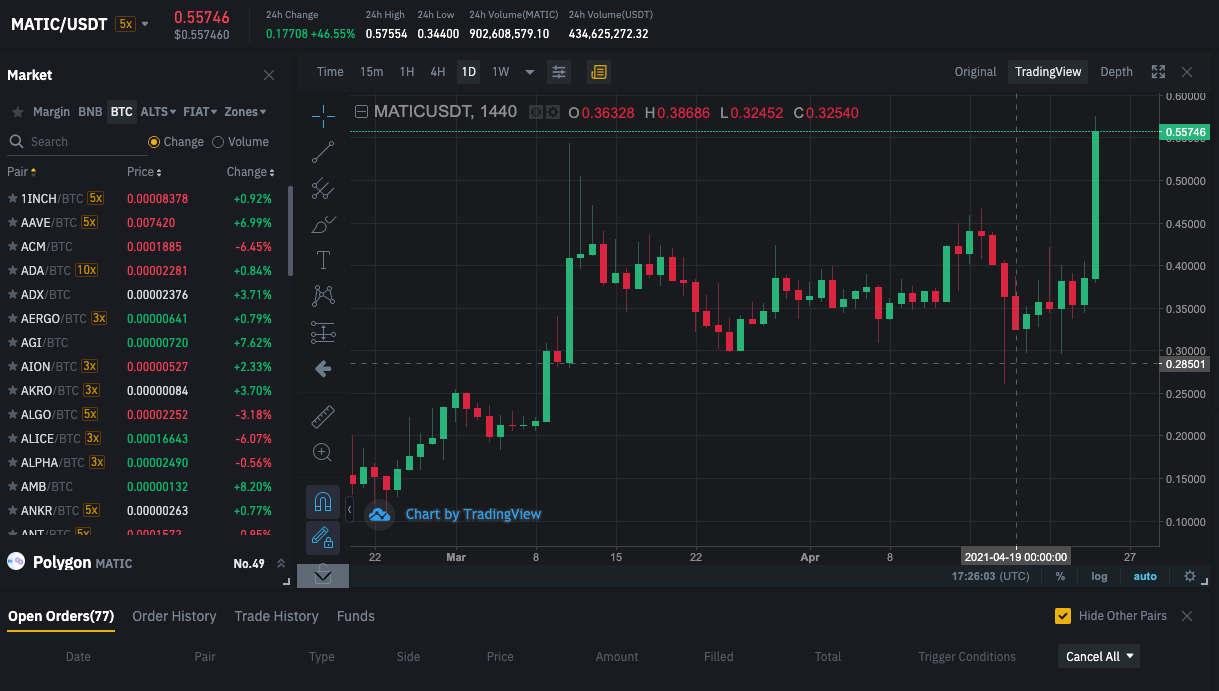1219x691 pixels.
Task: Select the crosshair cursor tool
Action: [323, 116]
